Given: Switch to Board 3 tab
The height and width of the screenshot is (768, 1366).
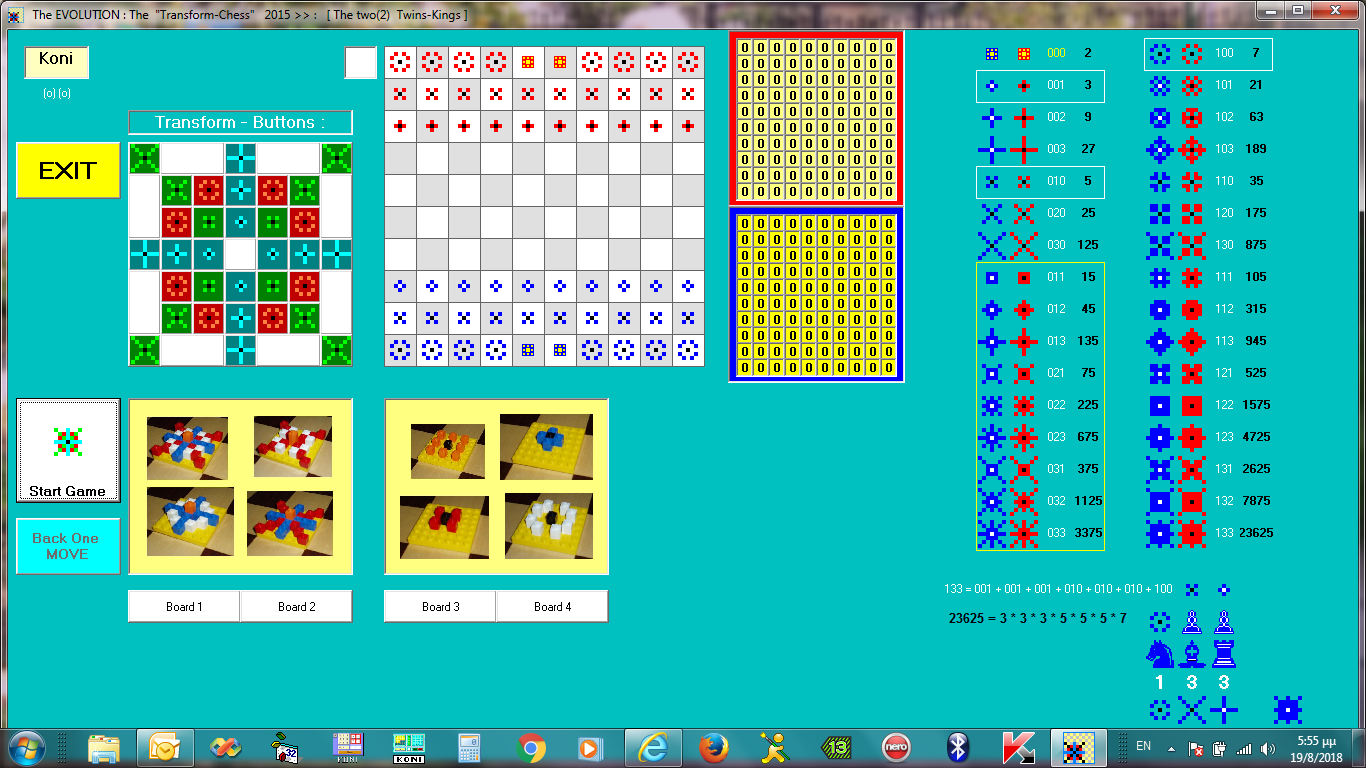Looking at the screenshot, I should pyautogui.click(x=440, y=607).
